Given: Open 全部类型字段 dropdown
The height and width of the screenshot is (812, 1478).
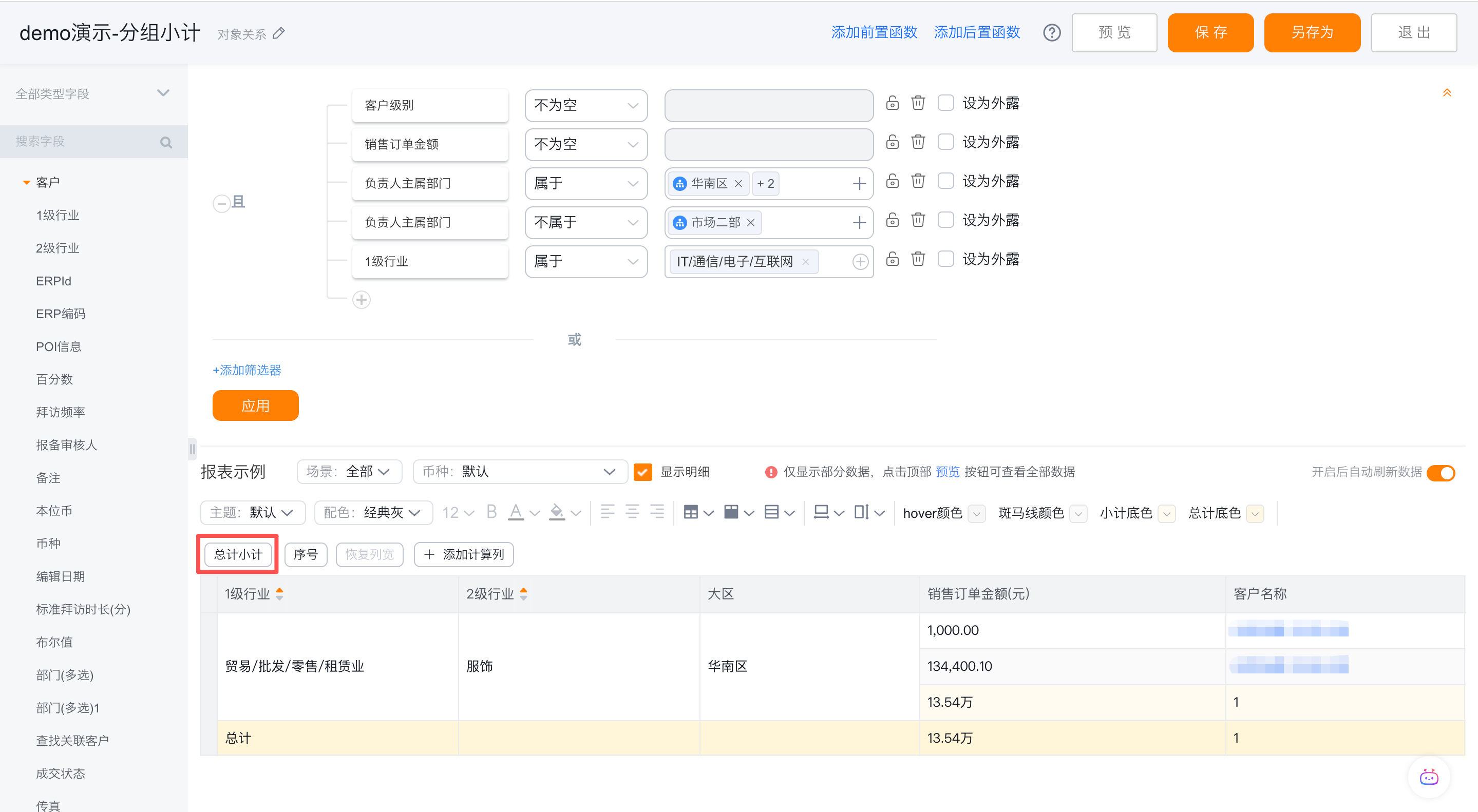Looking at the screenshot, I should (92, 93).
